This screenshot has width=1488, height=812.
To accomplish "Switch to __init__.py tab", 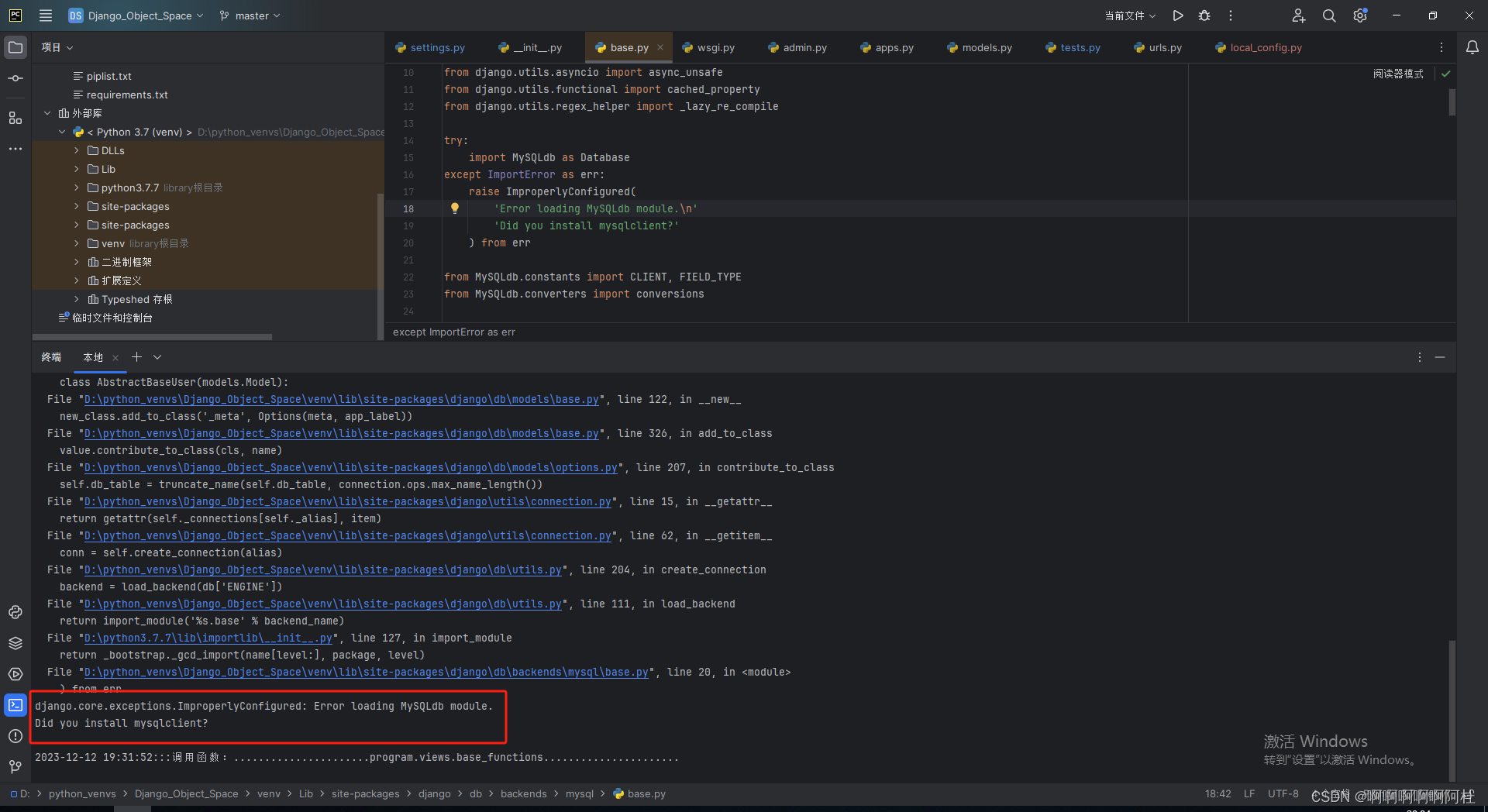I will [531, 47].
